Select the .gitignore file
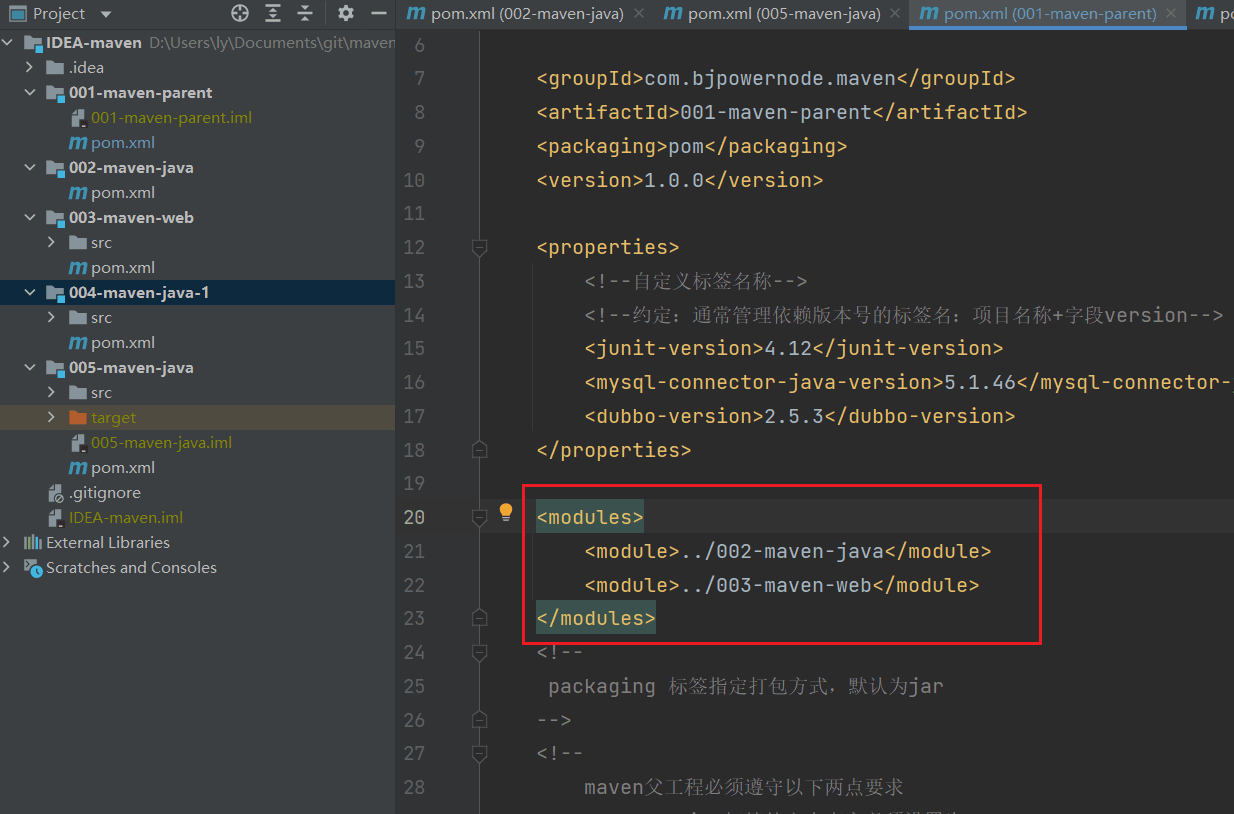 (x=104, y=493)
